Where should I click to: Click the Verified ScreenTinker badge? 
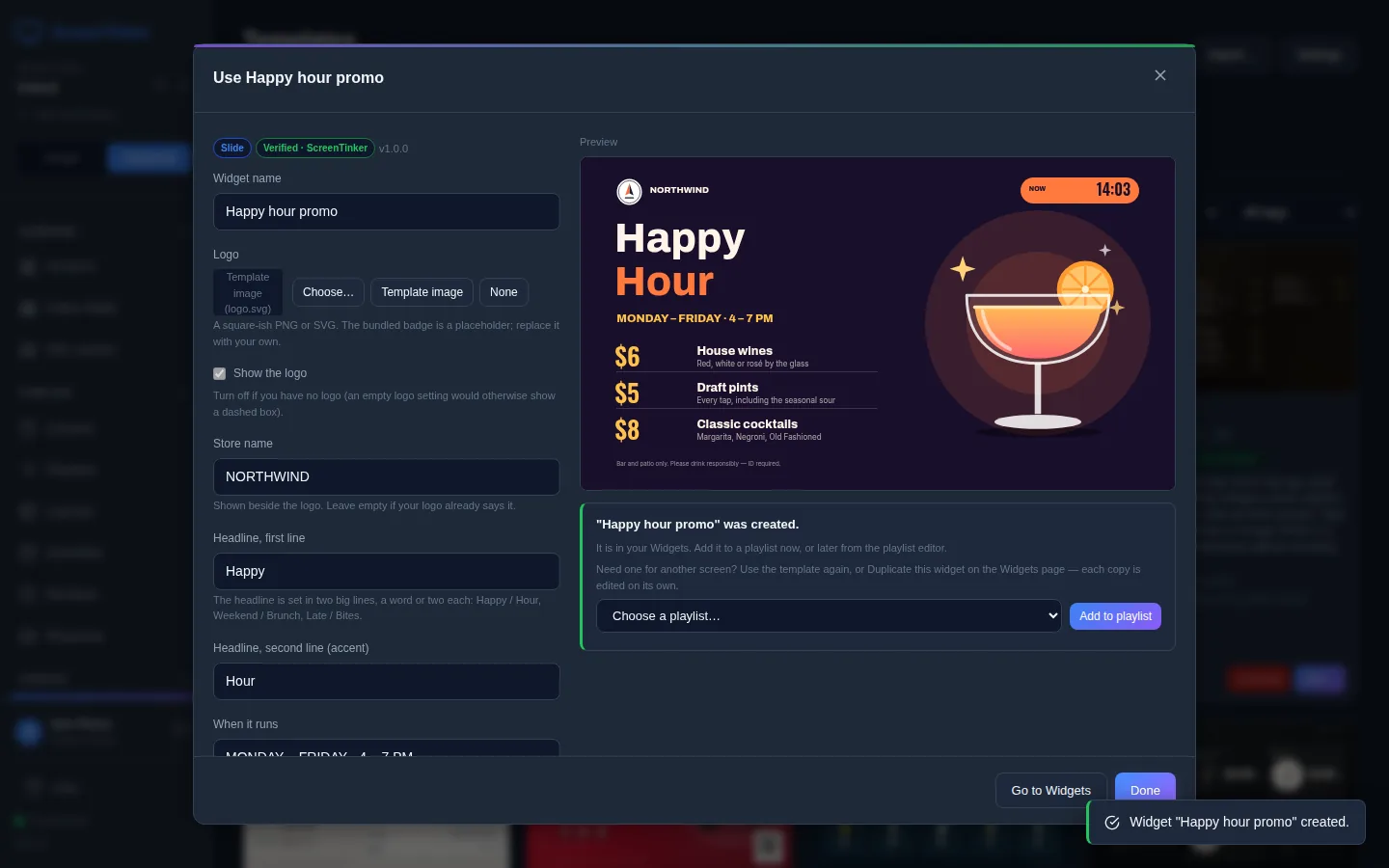(315, 148)
